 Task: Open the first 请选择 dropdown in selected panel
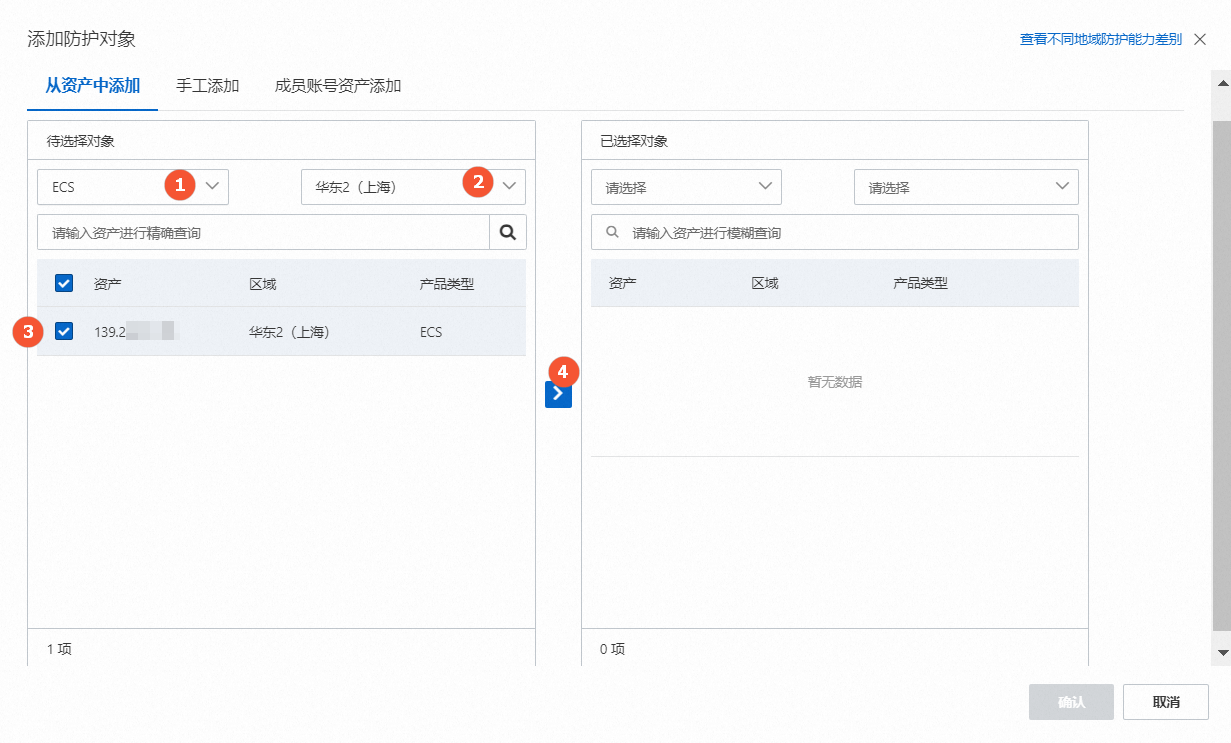click(x=686, y=187)
